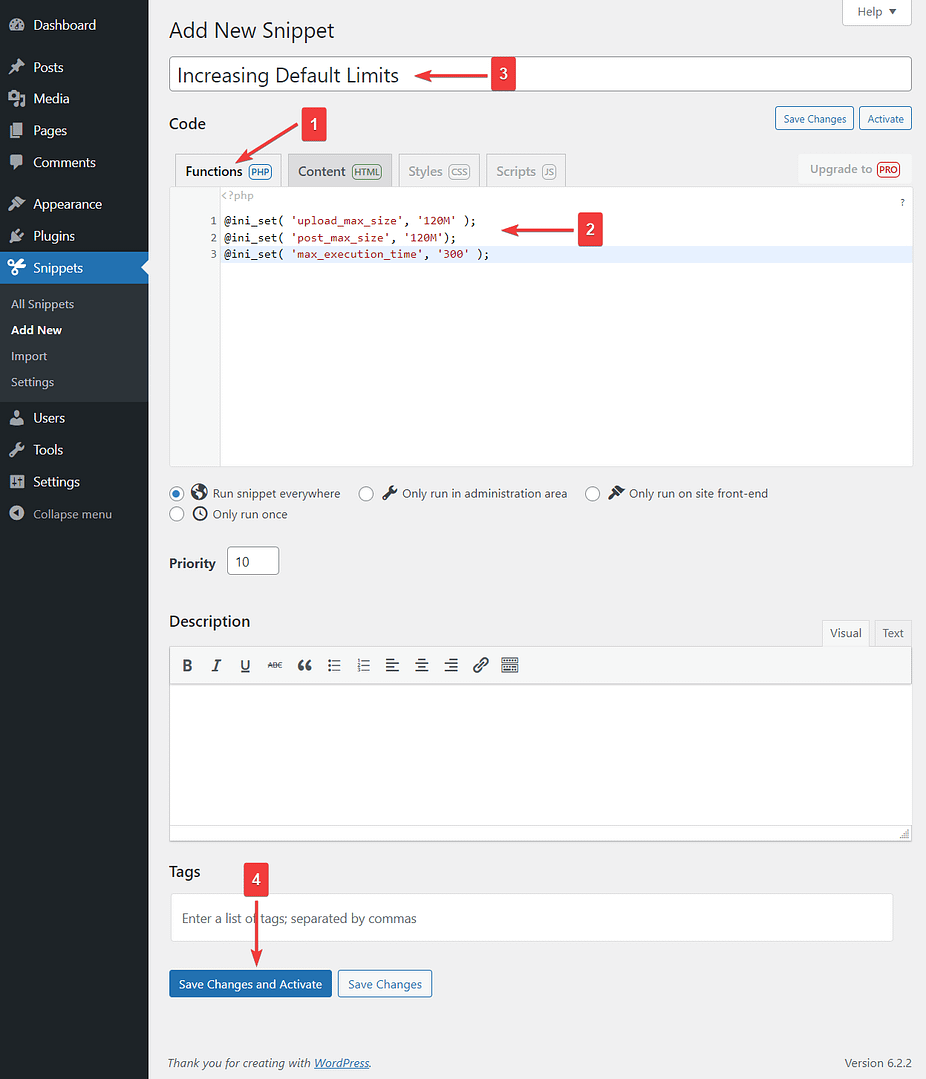Image resolution: width=926 pixels, height=1079 pixels.
Task: Select the Run snippet everywhere radio button
Action: pyautogui.click(x=176, y=493)
